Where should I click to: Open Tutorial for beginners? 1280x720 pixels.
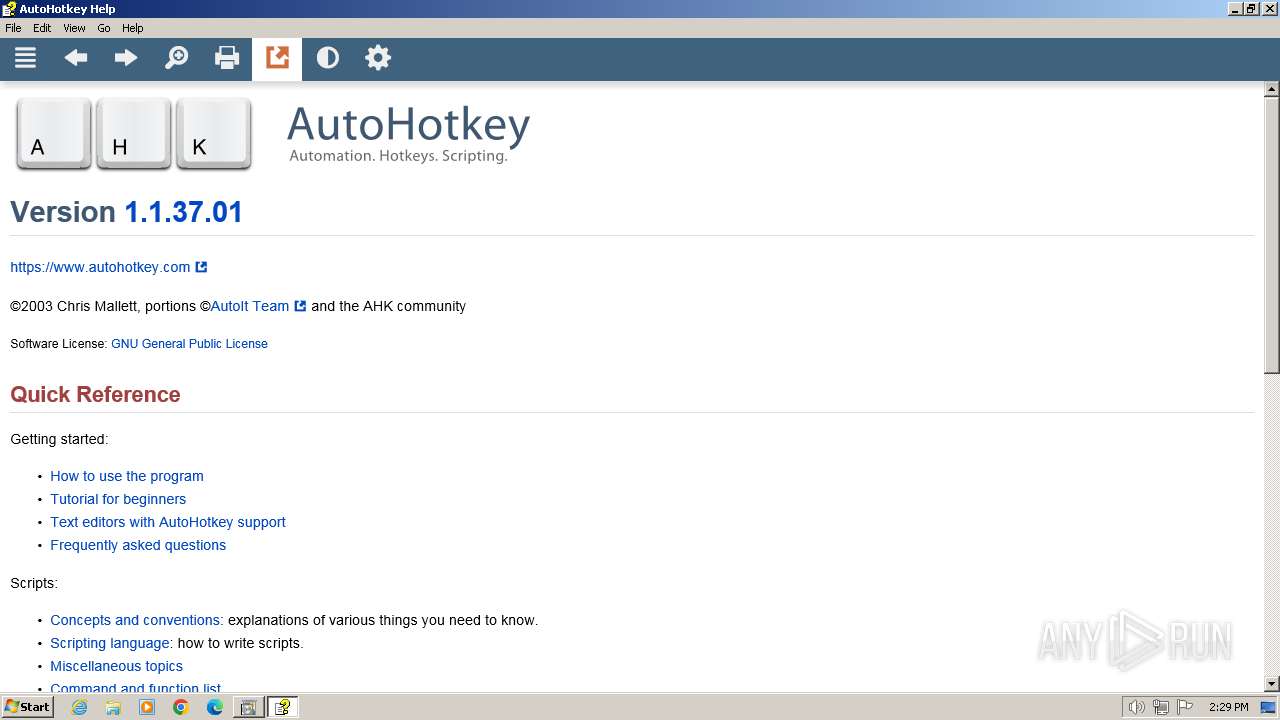pos(118,499)
